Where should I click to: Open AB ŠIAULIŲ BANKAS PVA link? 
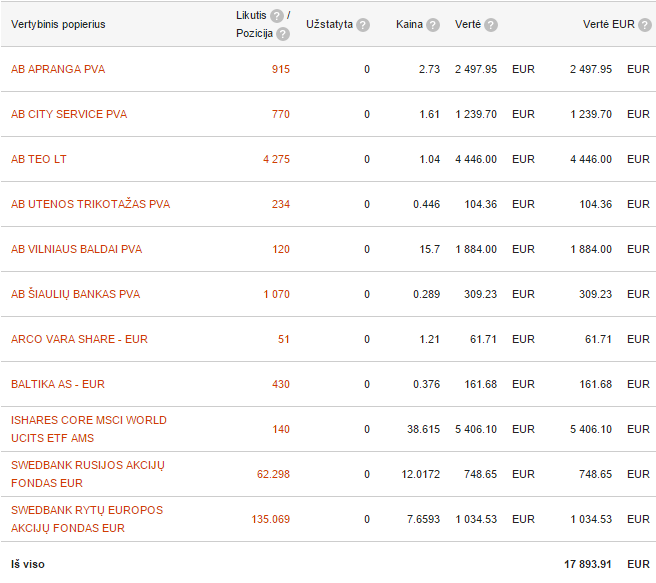click(x=75, y=294)
